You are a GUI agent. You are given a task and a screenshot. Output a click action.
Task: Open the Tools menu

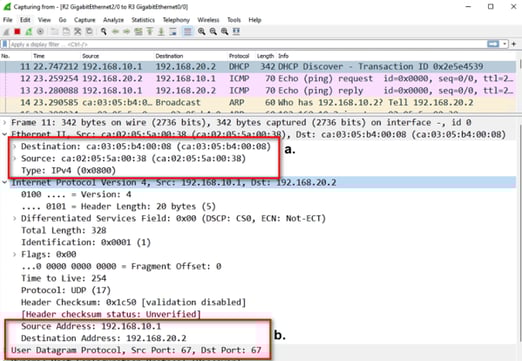[x=234, y=20]
